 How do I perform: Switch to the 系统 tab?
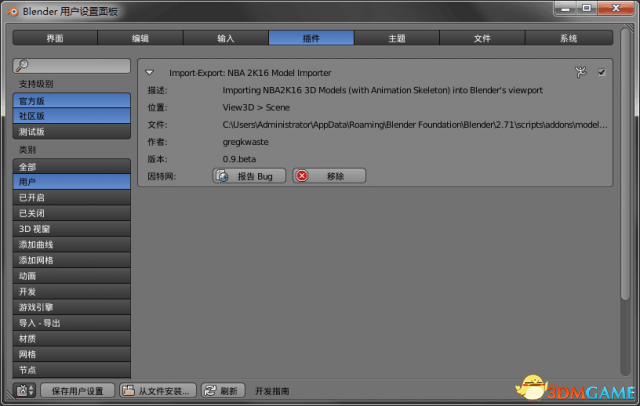[x=569, y=38]
